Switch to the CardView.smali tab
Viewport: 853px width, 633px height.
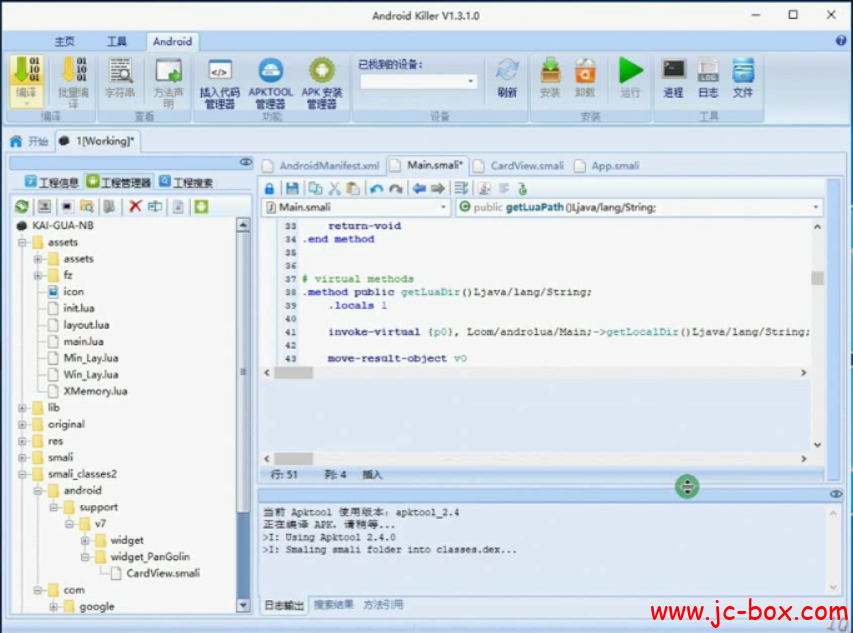pos(526,165)
